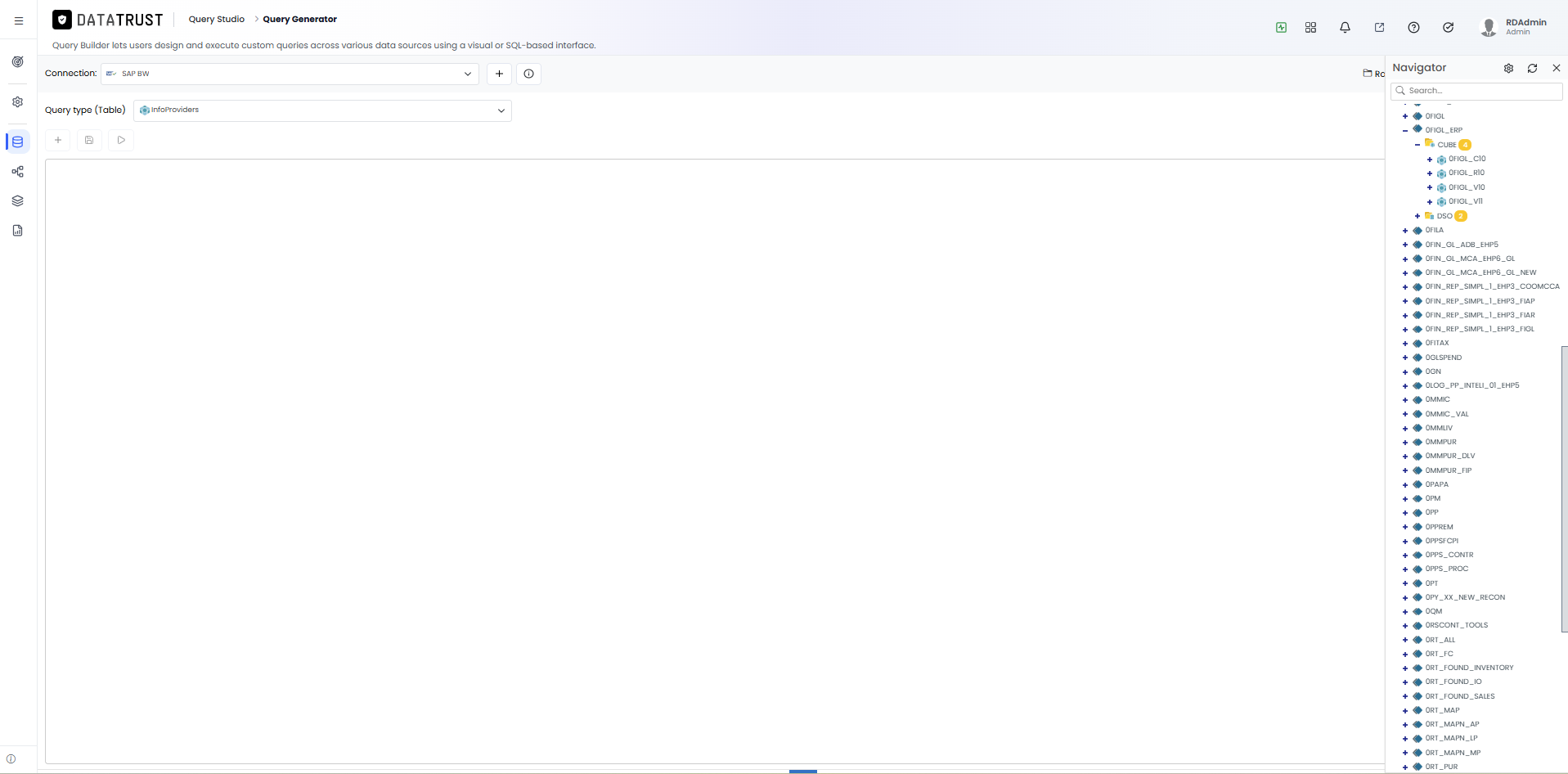Collapse the CUBE folder
Viewport: 1568px width, 774px height.
point(1417,145)
